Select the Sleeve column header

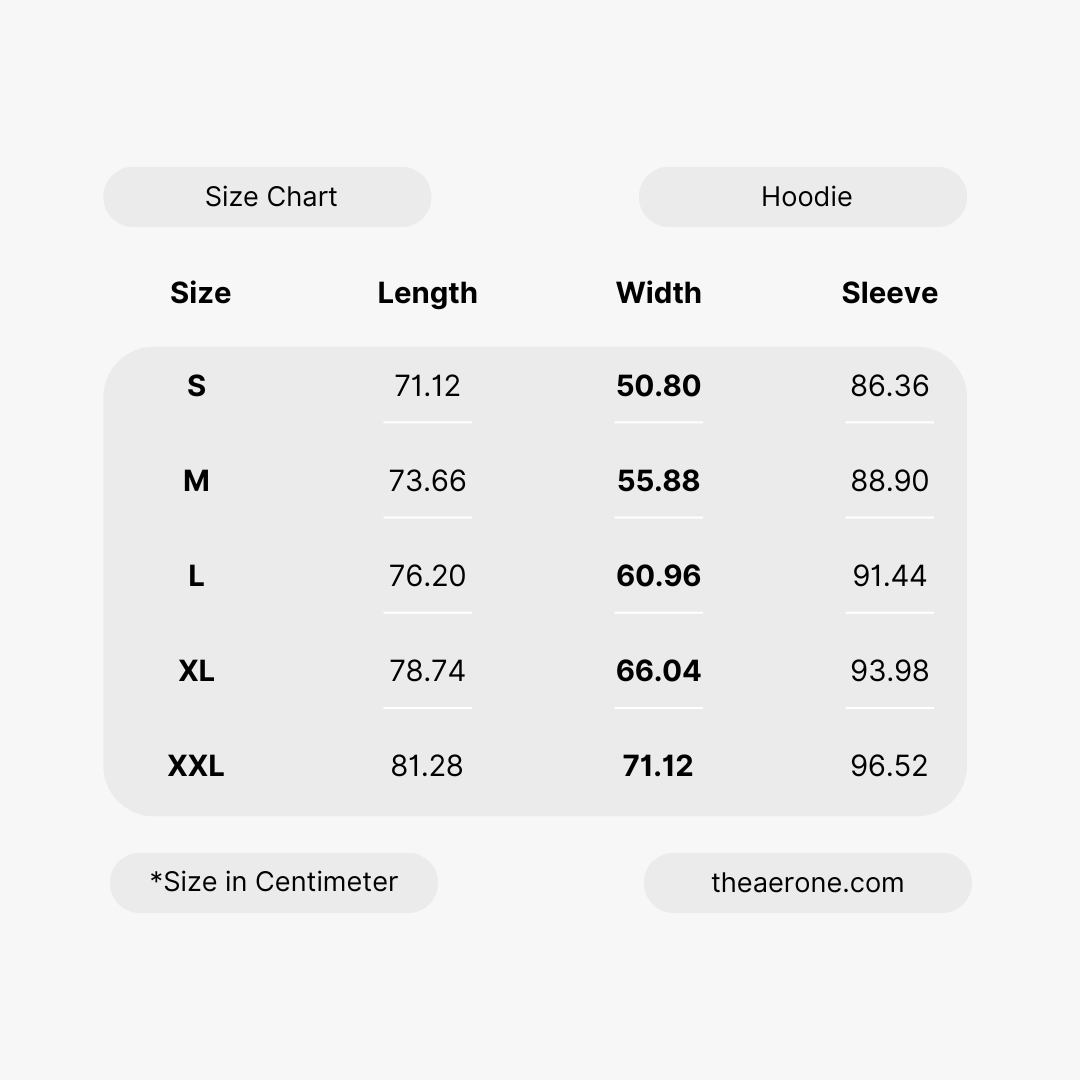[x=889, y=293]
